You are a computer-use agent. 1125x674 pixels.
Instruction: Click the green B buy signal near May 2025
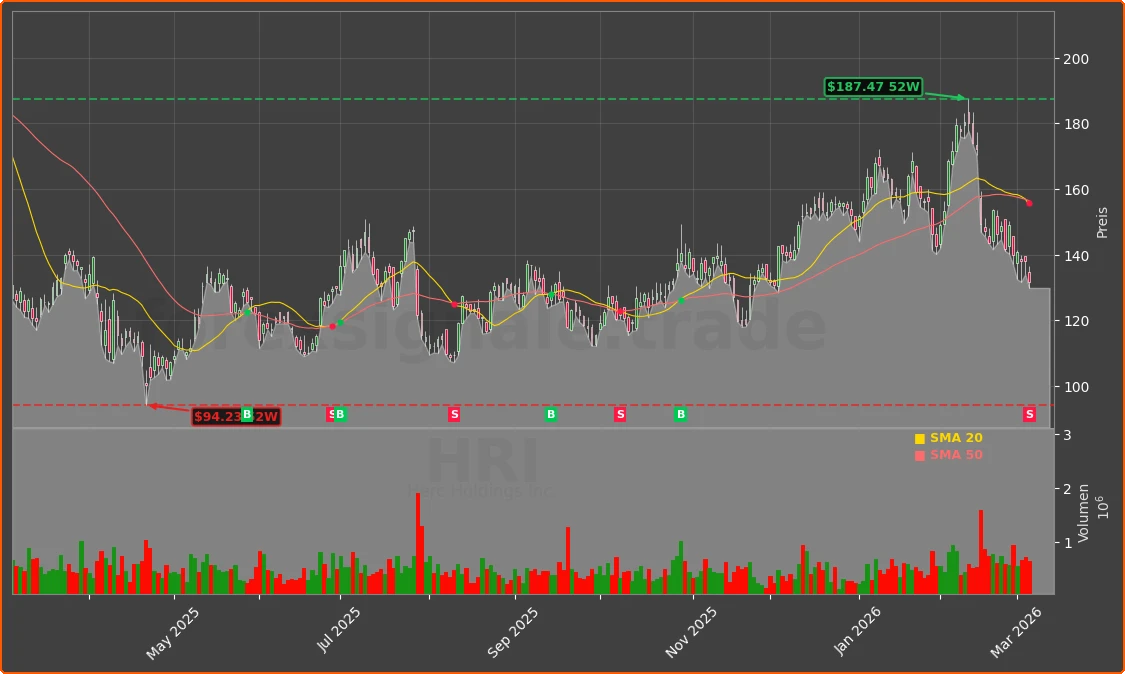[x=245, y=415]
